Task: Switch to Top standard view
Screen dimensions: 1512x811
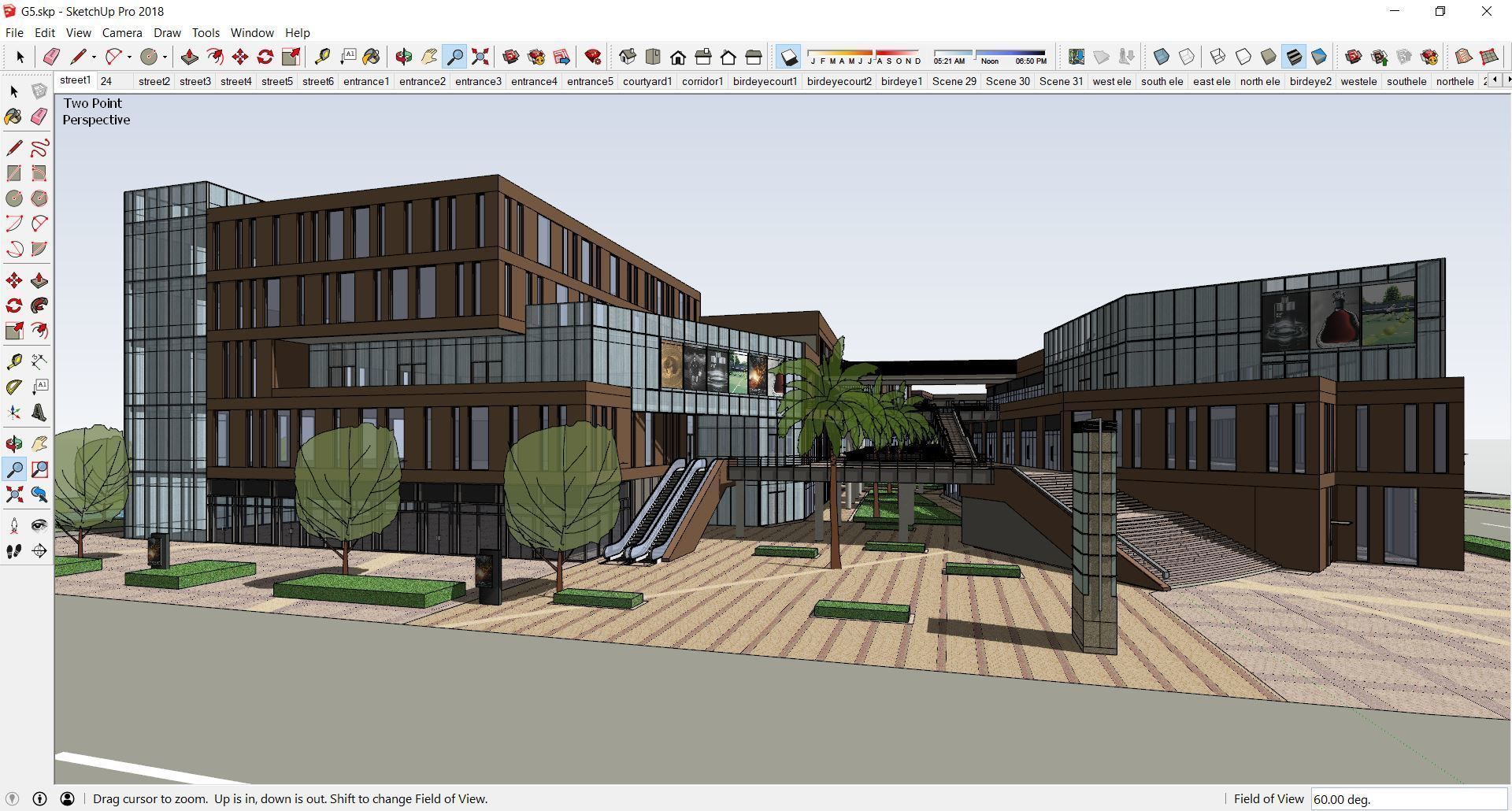Action: (652, 57)
